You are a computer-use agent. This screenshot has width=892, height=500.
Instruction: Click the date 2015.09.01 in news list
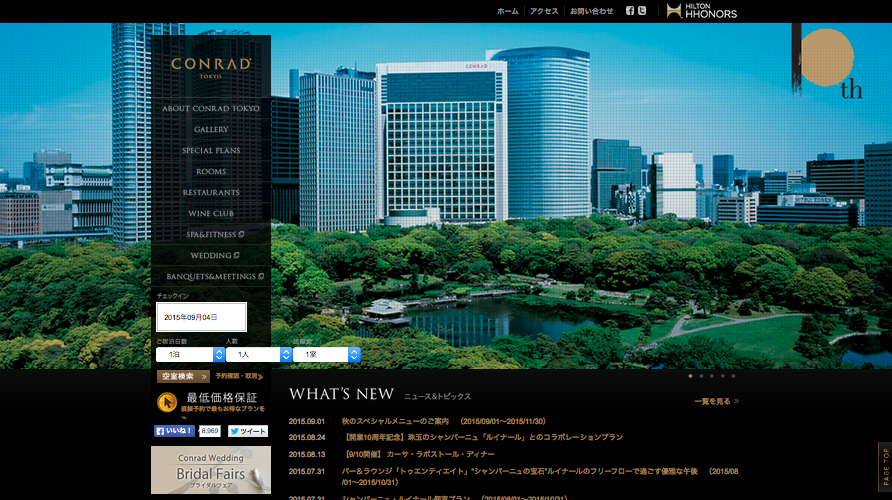pos(307,422)
